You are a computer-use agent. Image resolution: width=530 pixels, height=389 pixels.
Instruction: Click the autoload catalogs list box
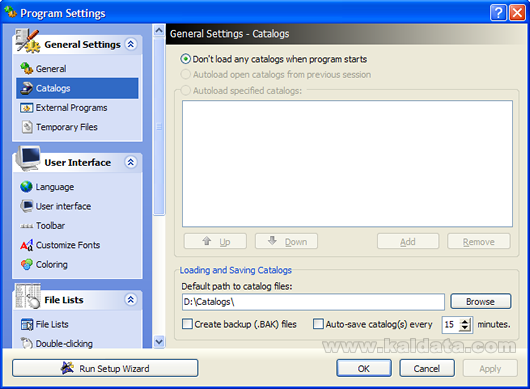(347, 164)
